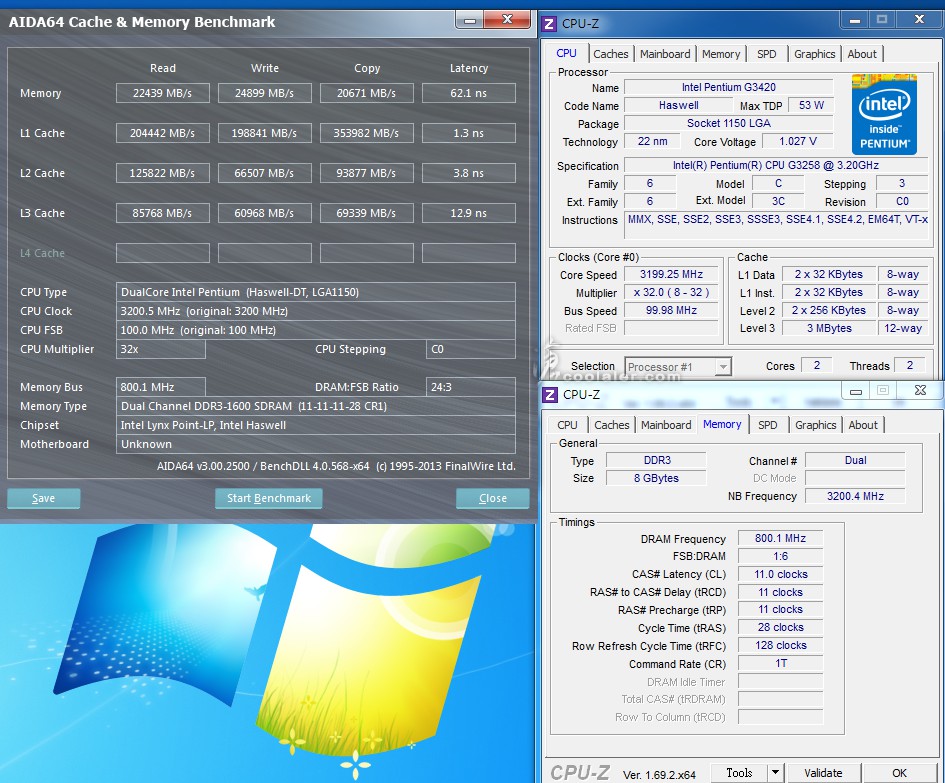Viewport: 945px width, 783px height.
Task: Expand the arrow beside the Tools button
Action: [x=775, y=773]
